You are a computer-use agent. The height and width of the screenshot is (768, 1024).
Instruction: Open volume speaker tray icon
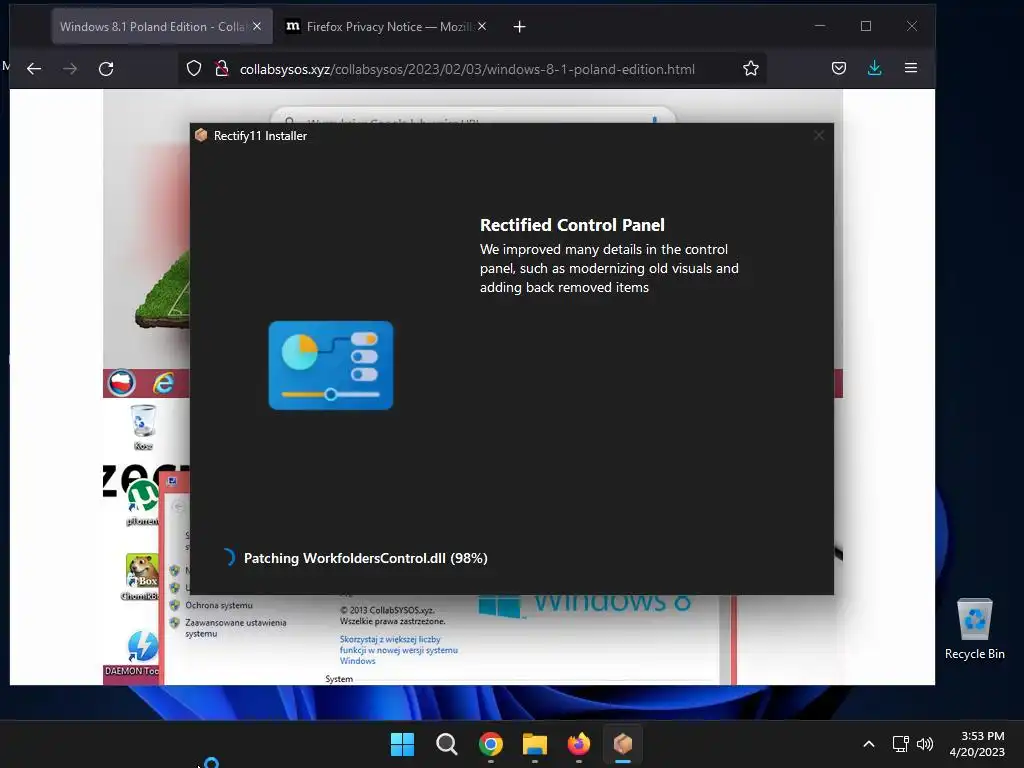click(925, 744)
